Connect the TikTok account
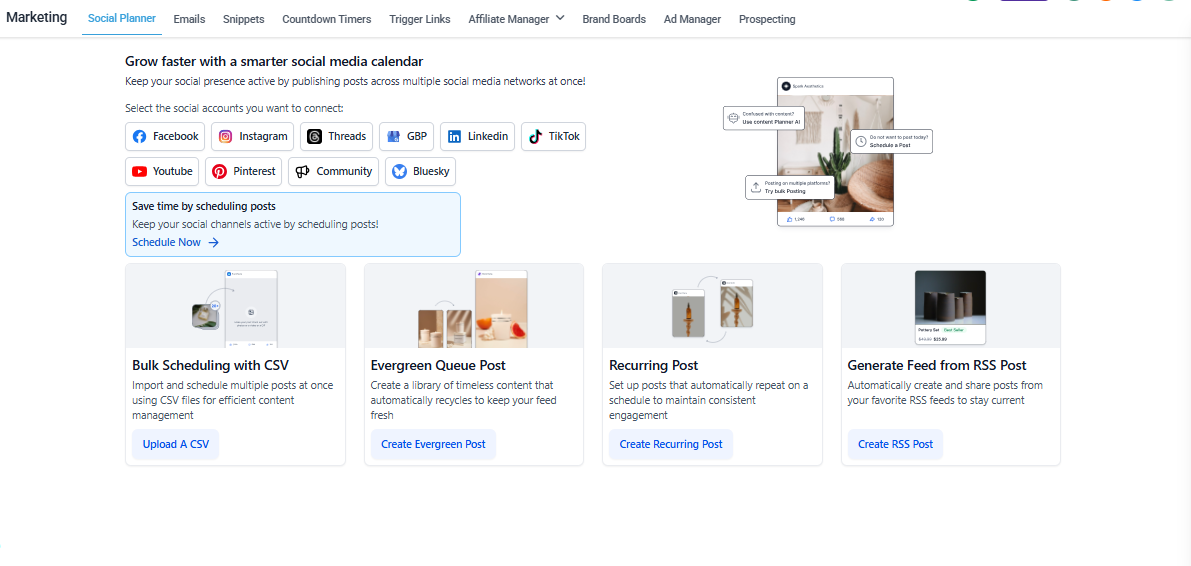The height and width of the screenshot is (566, 1191). tap(554, 137)
